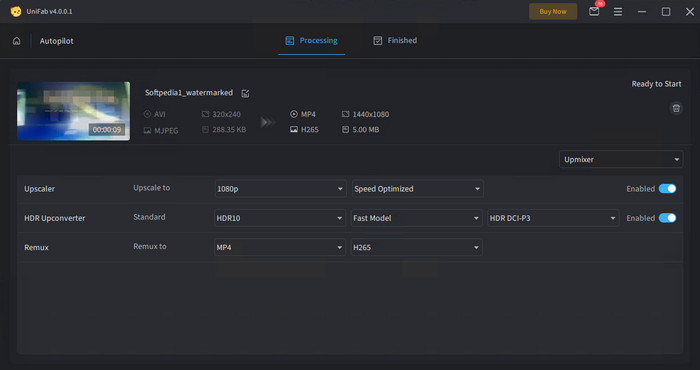This screenshot has height=370, width=700.
Task: Click the UniFab logo icon
Action: coord(16,12)
